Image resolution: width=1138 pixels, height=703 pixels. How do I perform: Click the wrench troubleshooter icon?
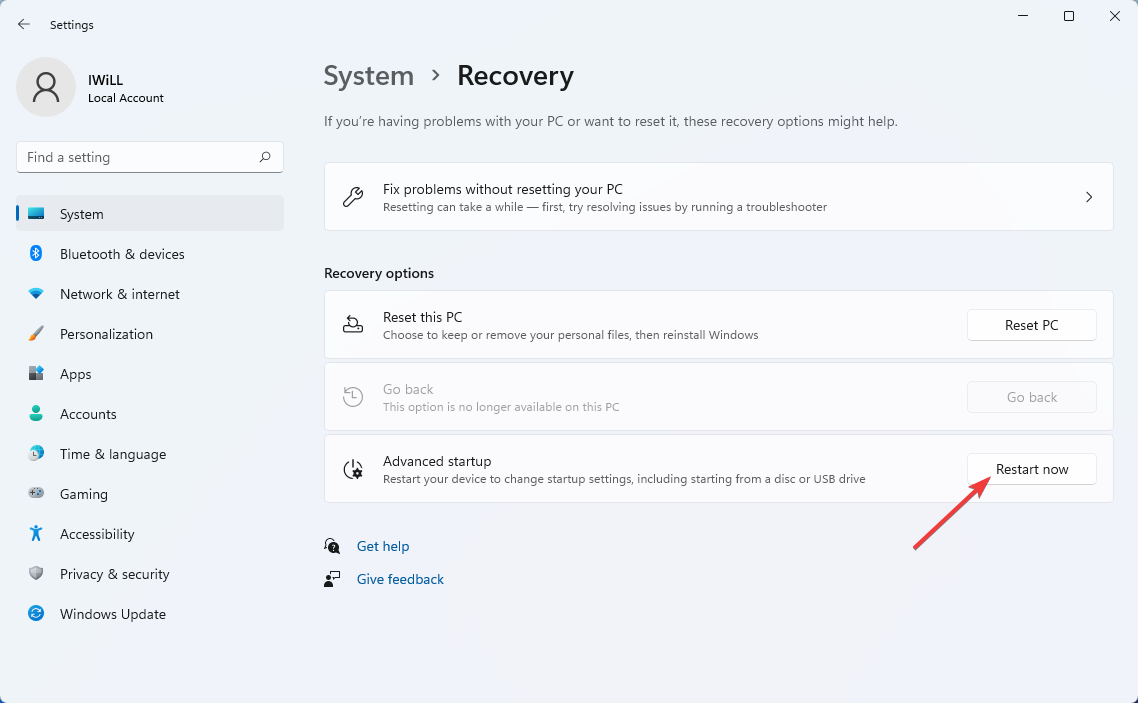(353, 197)
